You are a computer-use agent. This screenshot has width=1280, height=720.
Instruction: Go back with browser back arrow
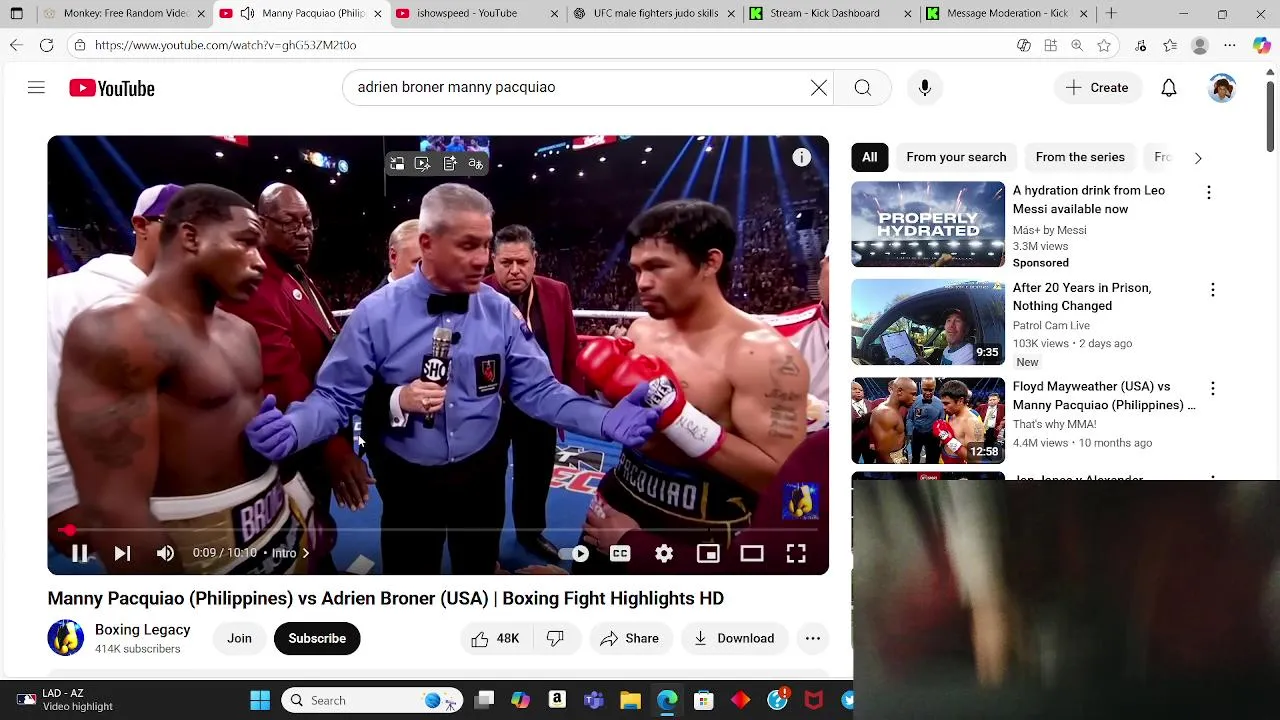(16, 45)
